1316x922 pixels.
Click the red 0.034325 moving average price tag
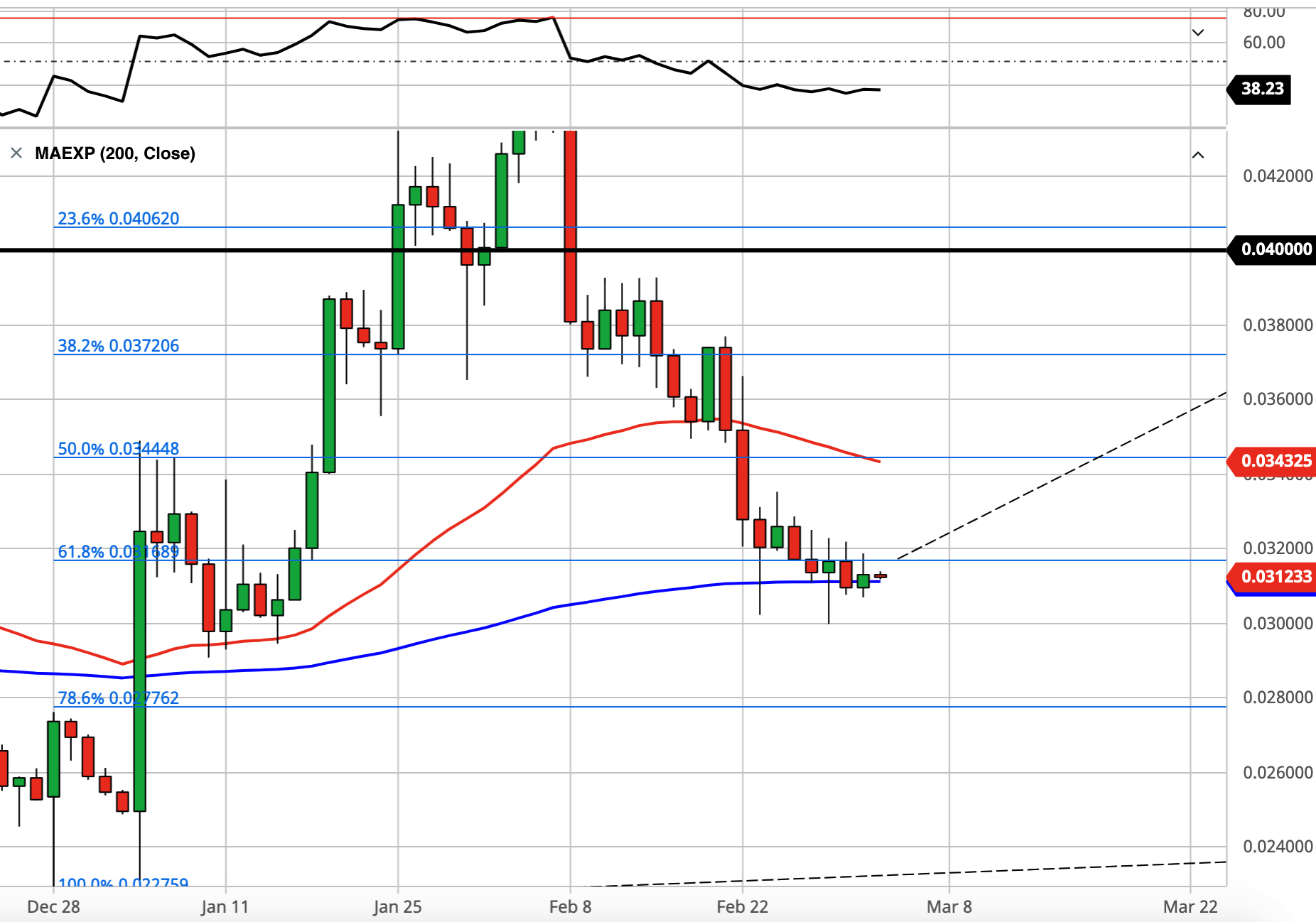pos(1272,460)
